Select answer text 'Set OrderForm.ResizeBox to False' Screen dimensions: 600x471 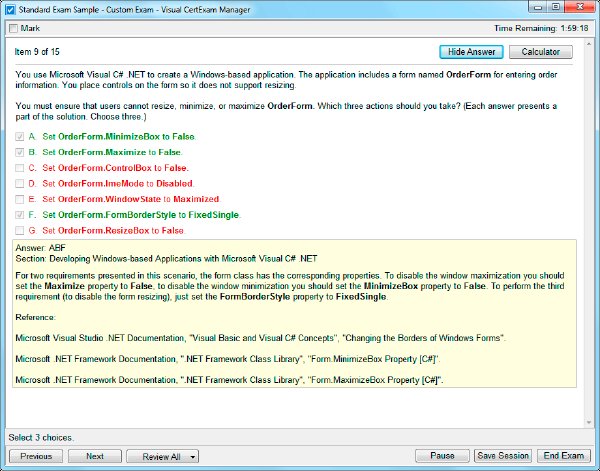click(x=113, y=230)
